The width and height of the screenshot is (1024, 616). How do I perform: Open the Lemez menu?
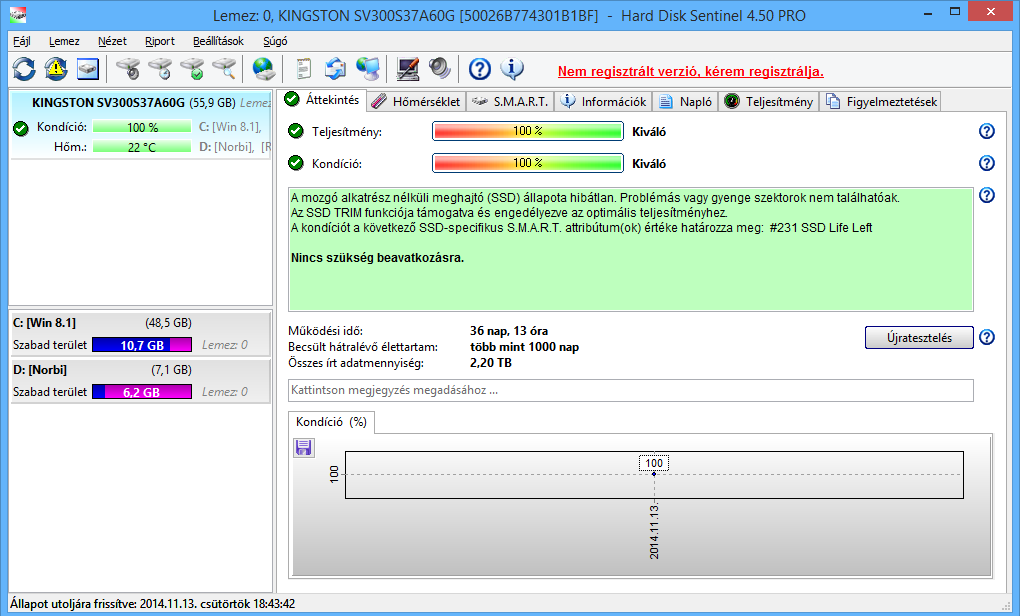(x=64, y=41)
